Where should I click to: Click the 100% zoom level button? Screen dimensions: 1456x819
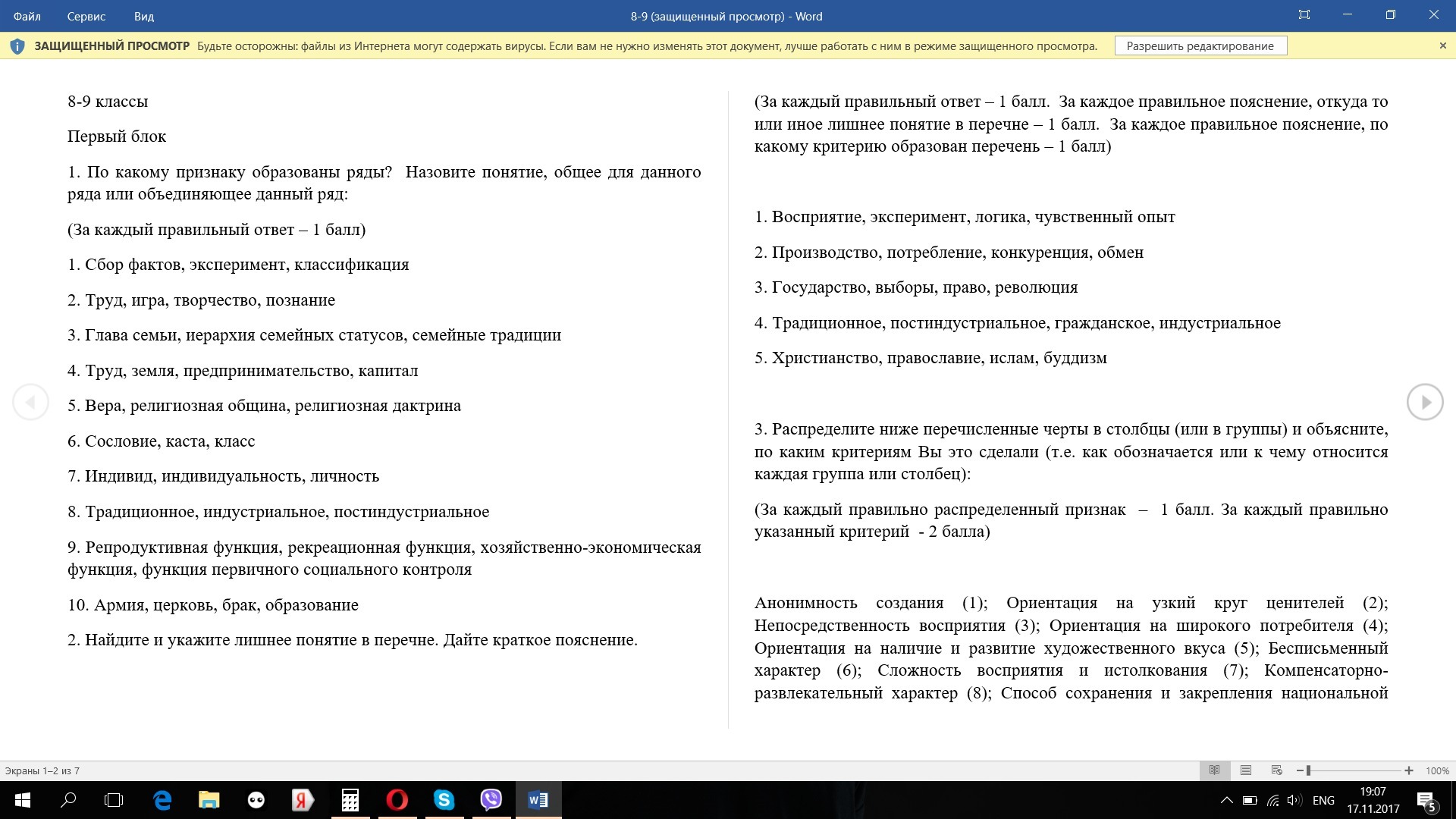(1437, 770)
